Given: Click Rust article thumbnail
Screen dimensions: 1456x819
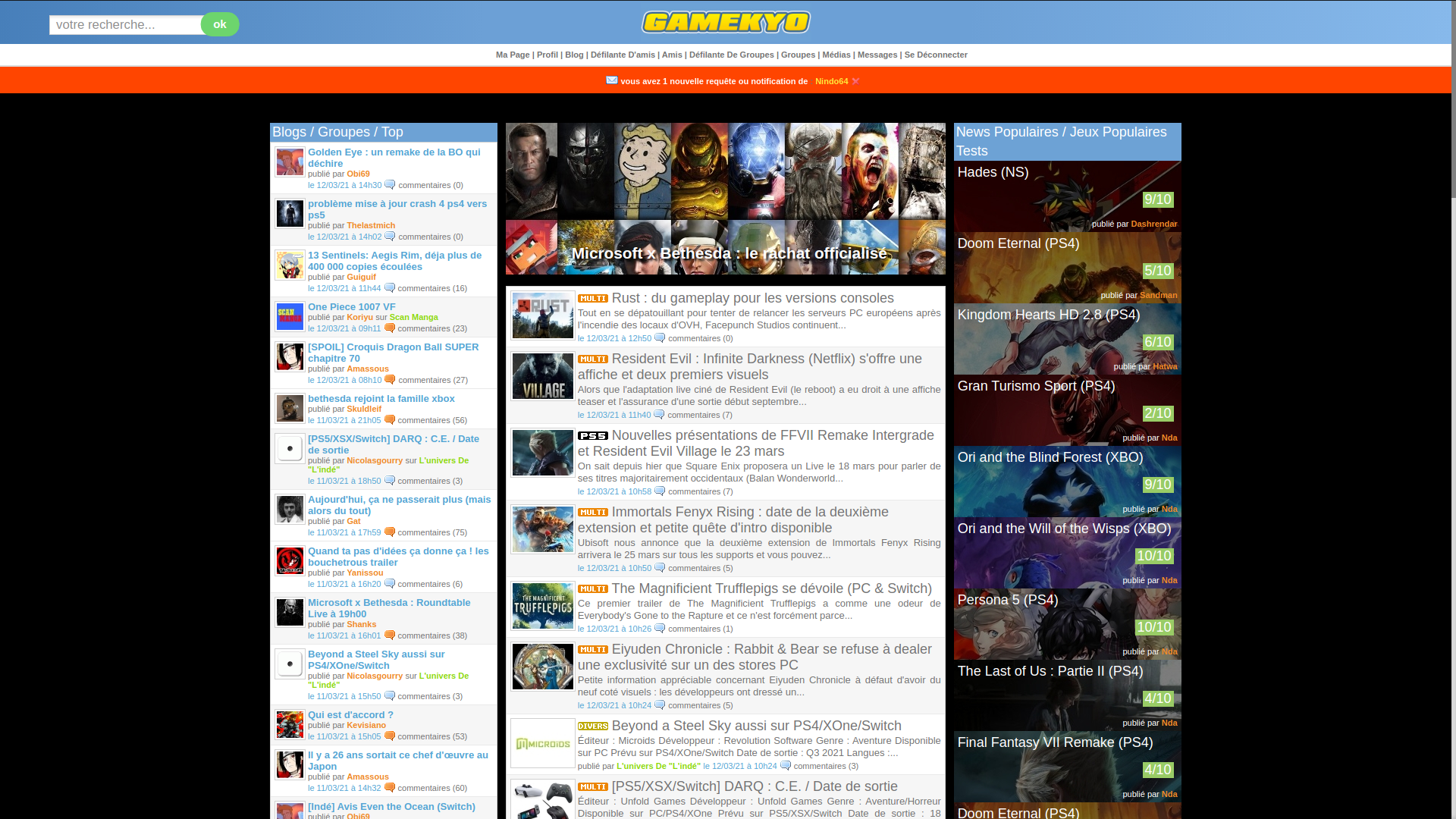Looking at the screenshot, I should (x=542, y=315).
